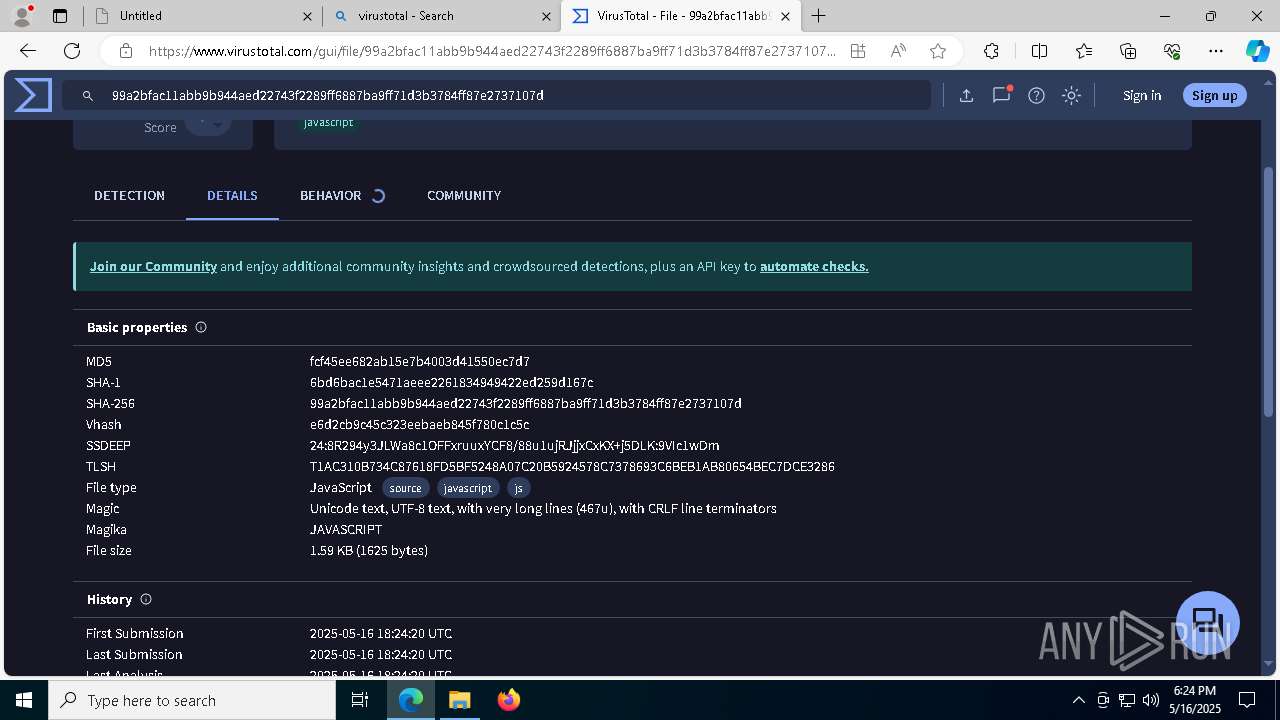The image size is (1280, 720).
Task: Click the javascript file type tag under File type
Action: click(467, 488)
